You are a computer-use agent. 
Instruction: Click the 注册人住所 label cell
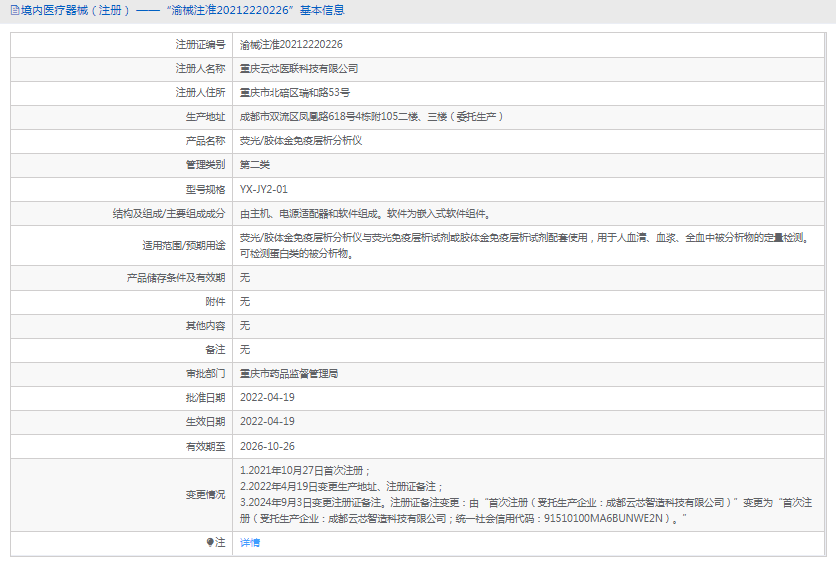point(122,93)
